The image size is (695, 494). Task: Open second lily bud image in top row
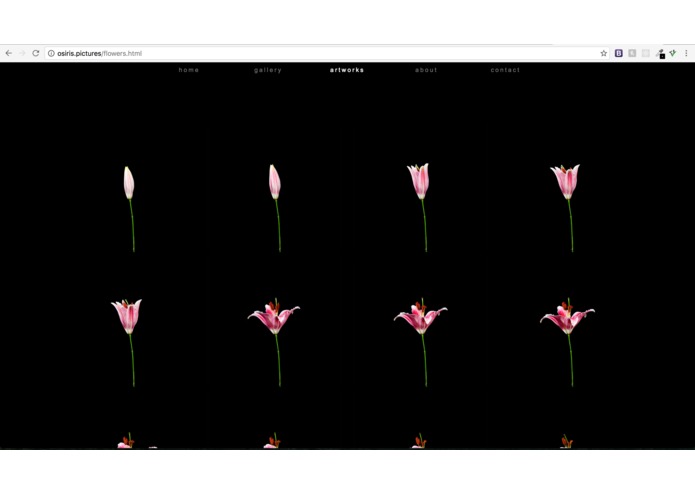click(276, 208)
